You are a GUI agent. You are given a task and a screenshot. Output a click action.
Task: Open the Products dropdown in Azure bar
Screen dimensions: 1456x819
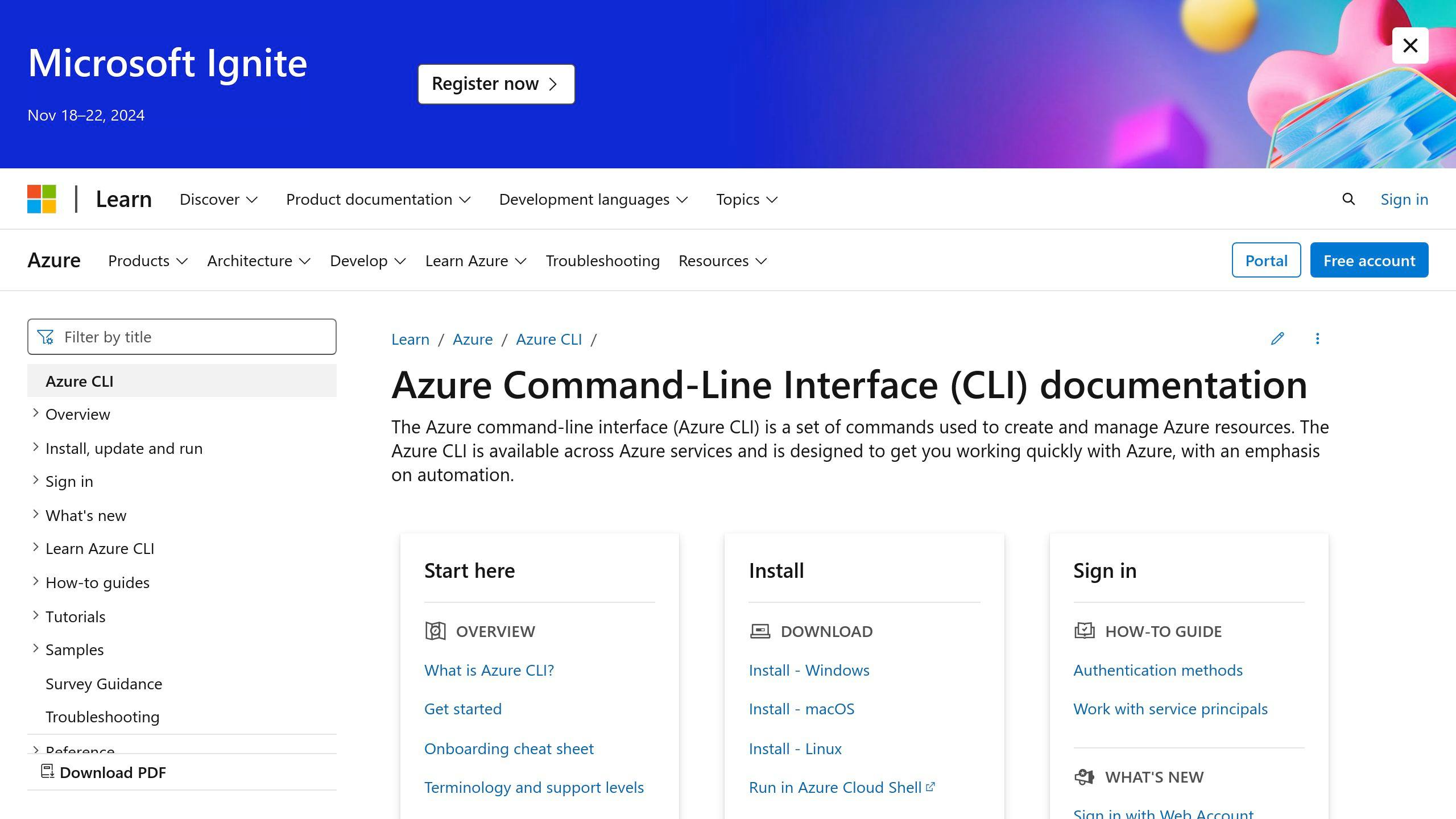pos(148,260)
